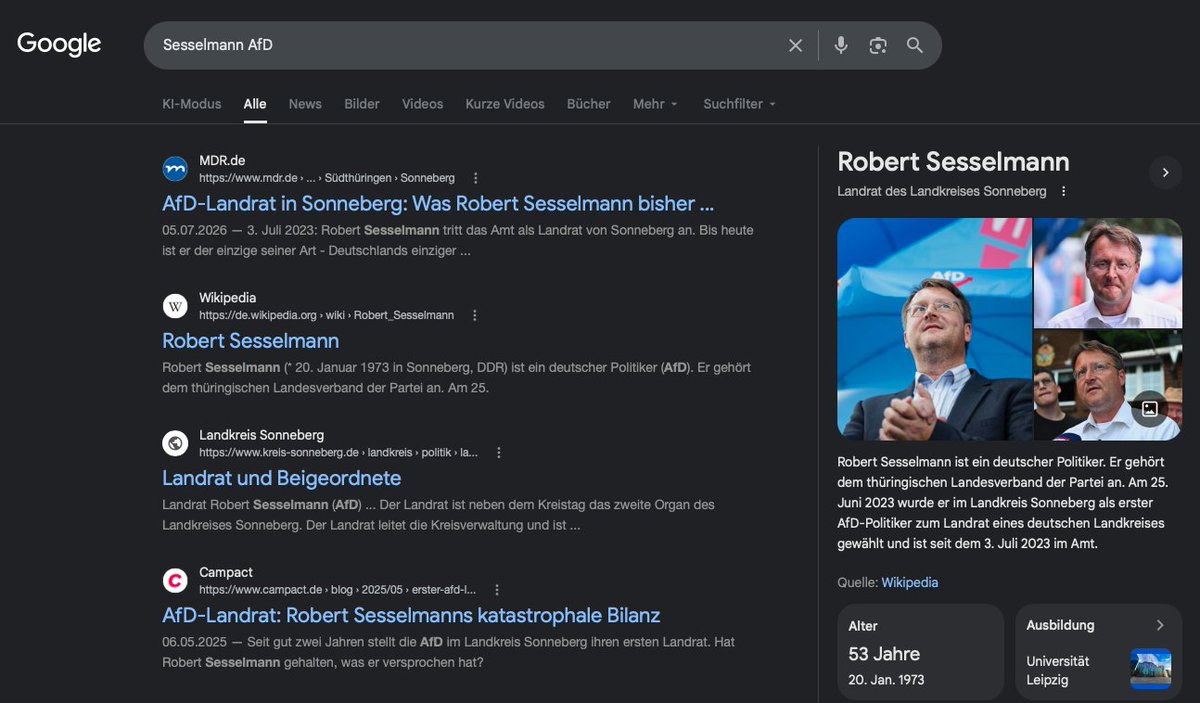Open large Sesselmann photo looking upward
The height and width of the screenshot is (703, 1200).
[934, 329]
